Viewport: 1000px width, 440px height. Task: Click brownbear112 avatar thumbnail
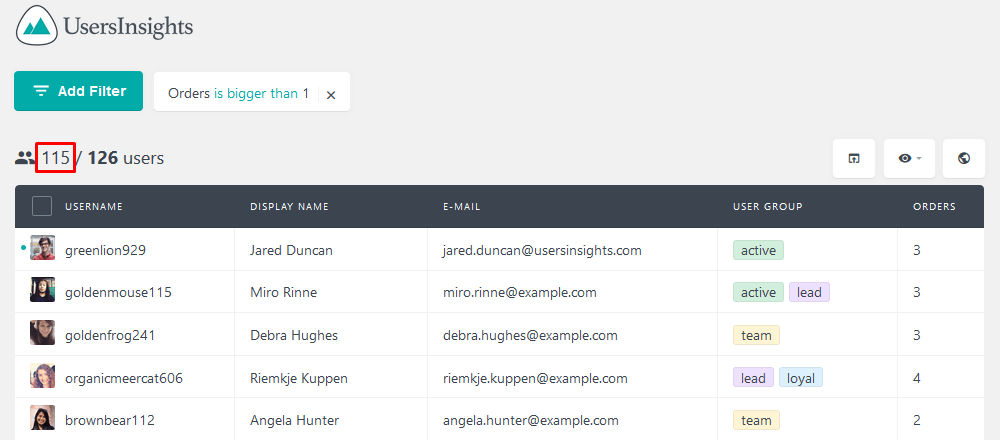42,418
